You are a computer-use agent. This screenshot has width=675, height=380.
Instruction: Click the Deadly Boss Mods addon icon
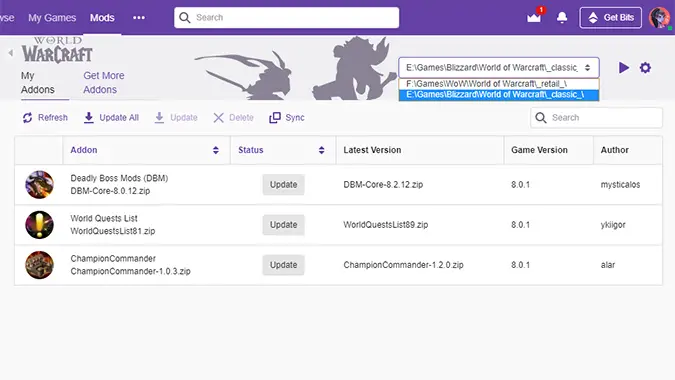pos(39,185)
